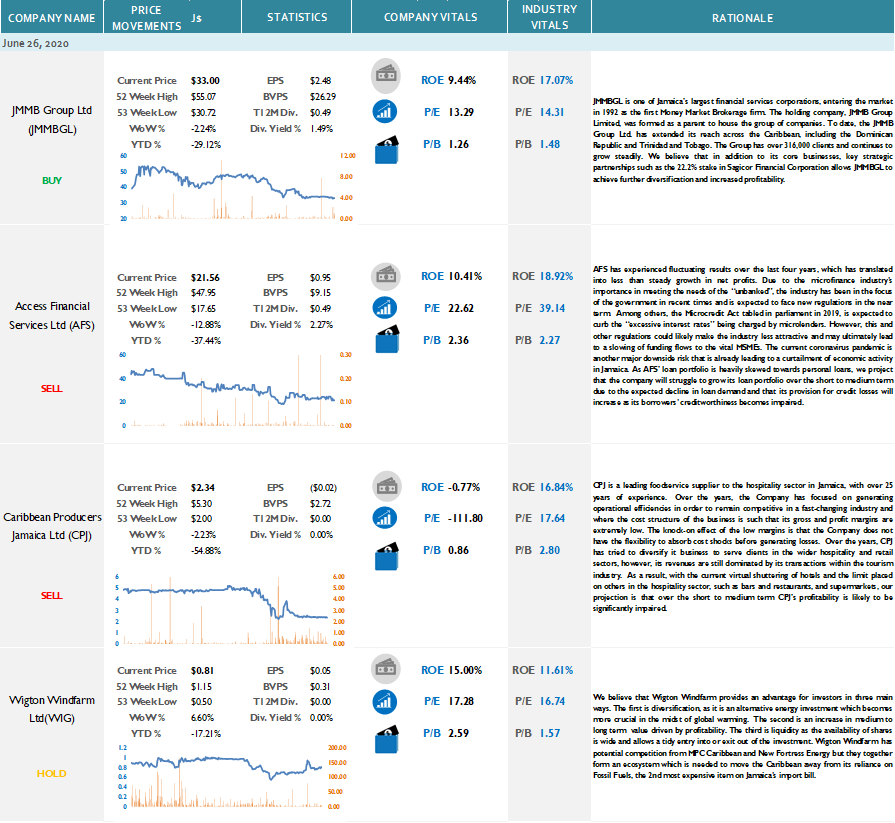Viewport: 895px width, 823px height.
Task: Click the June 26, 2020 date row
Action: [x=448, y=43]
